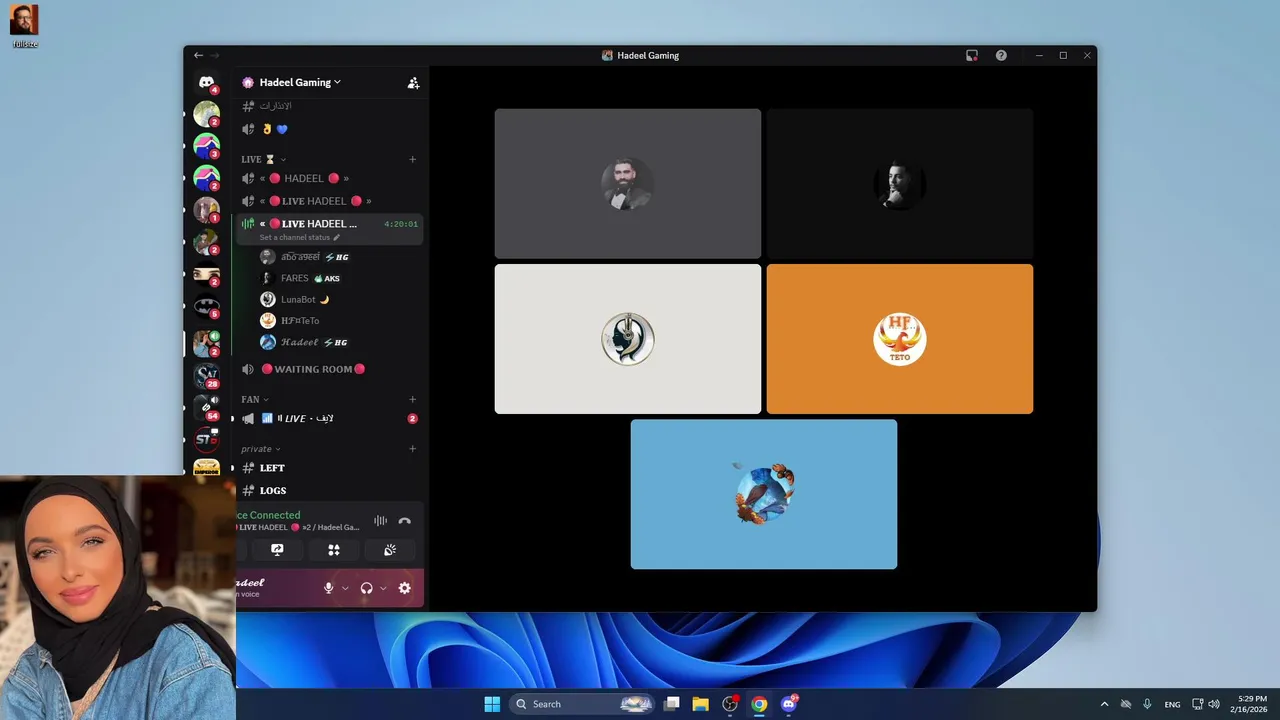Open the server icon with 54 badge
The image size is (1280, 720).
coord(206,407)
